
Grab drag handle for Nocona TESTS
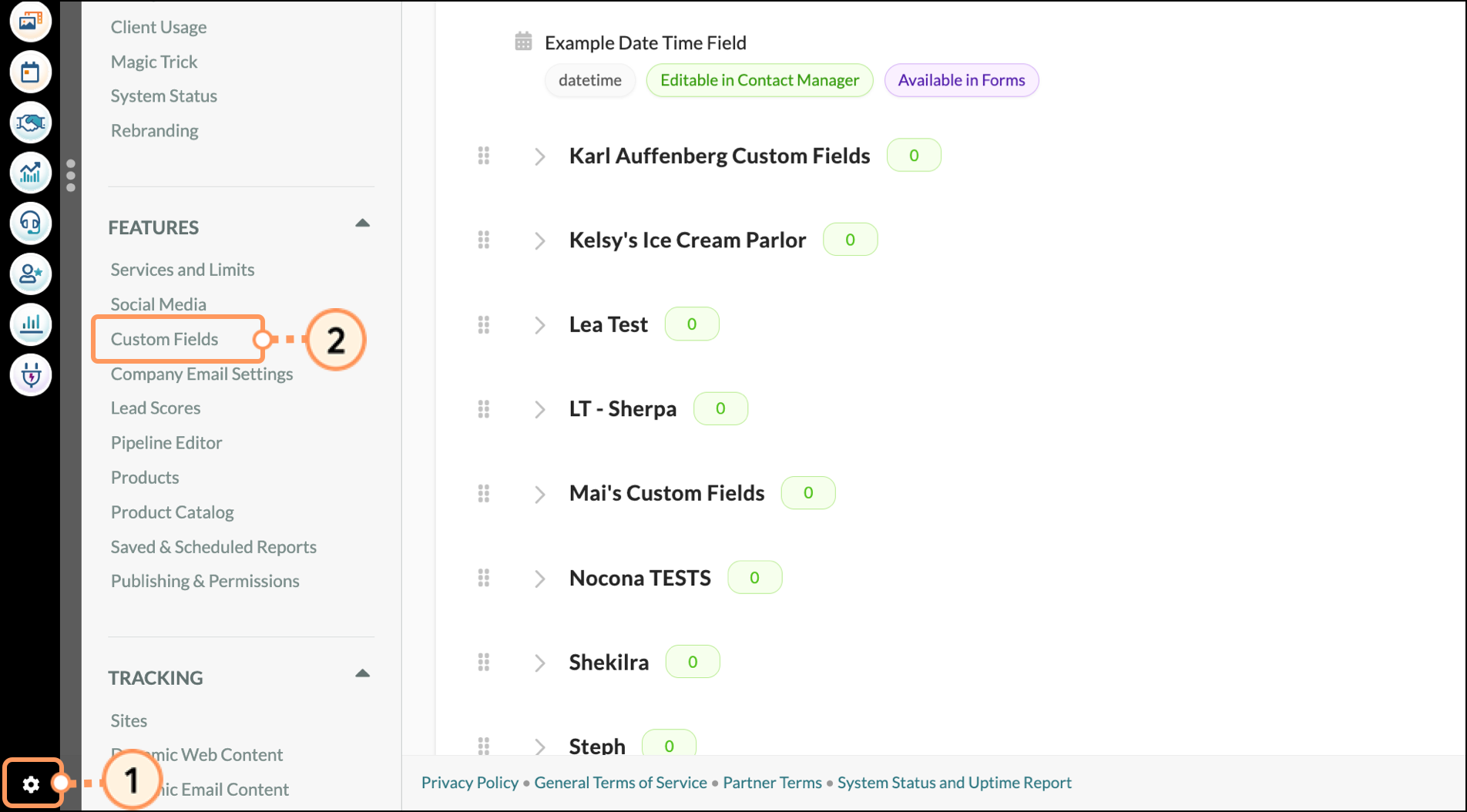tap(484, 577)
